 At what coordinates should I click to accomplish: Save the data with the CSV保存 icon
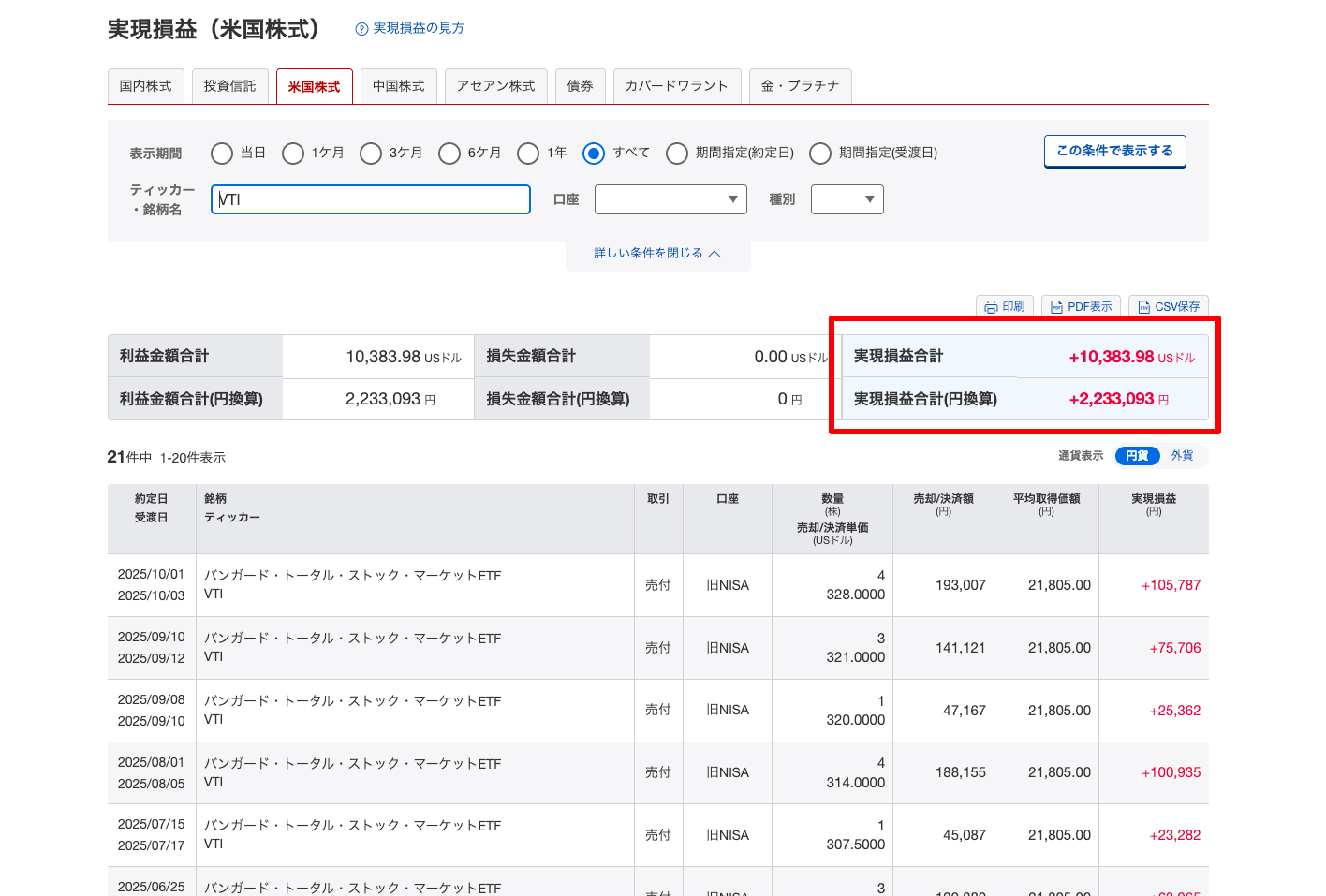click(x=1143, y=307)
